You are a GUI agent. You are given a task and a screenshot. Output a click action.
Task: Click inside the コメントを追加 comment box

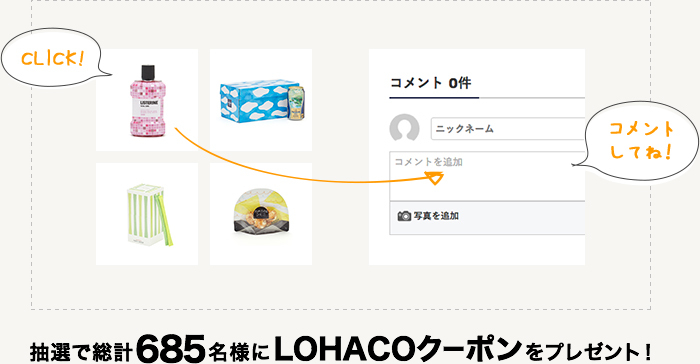point(487,176)
